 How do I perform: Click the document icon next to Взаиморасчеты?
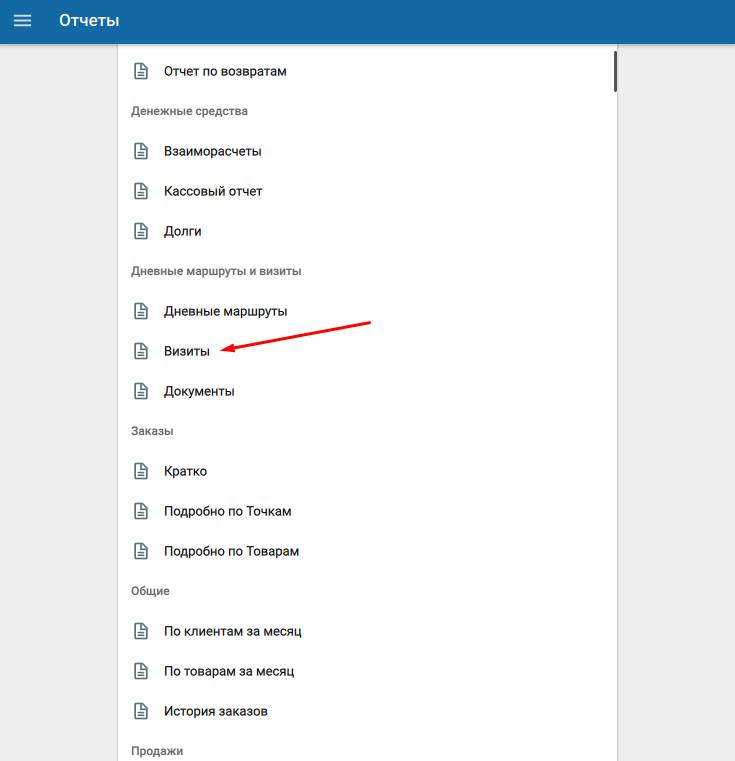[141, 151]
